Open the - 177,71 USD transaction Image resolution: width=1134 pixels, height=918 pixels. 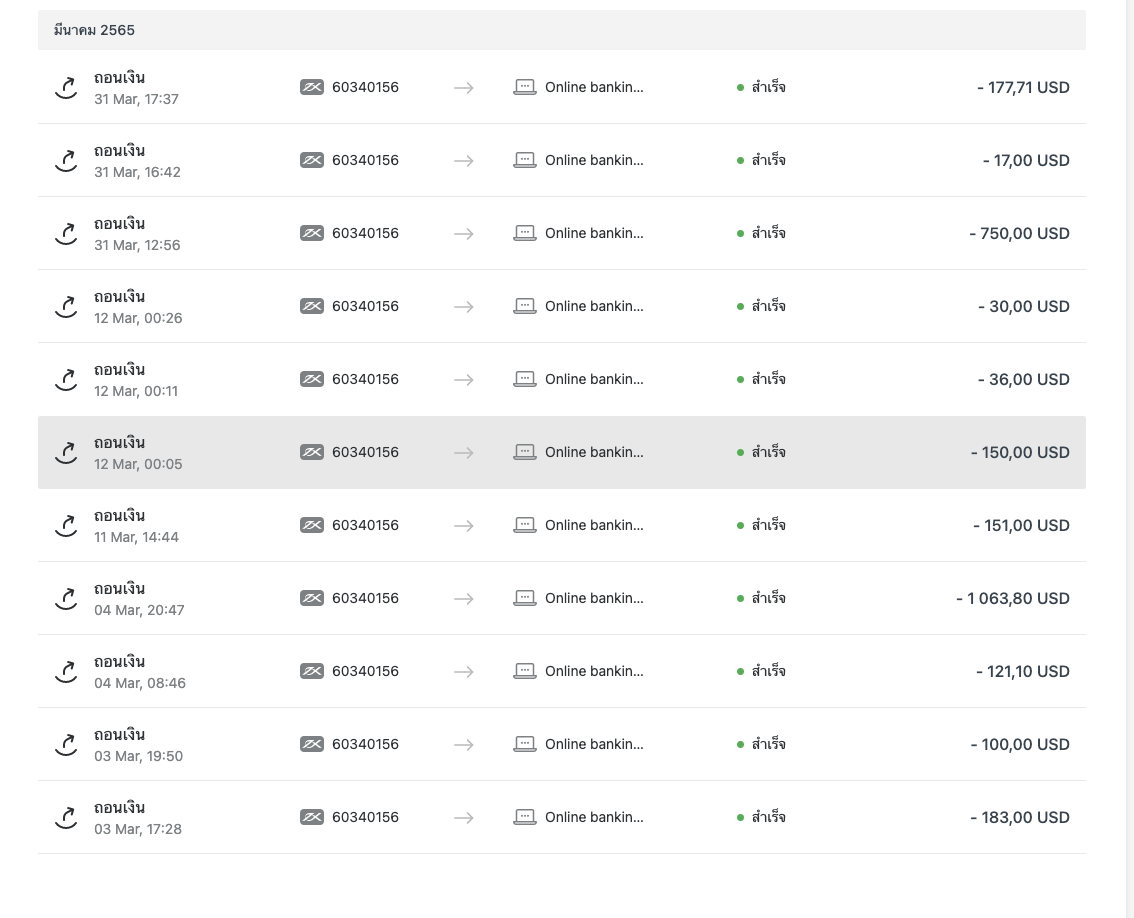pyautogui.click(x=562, y=88)
